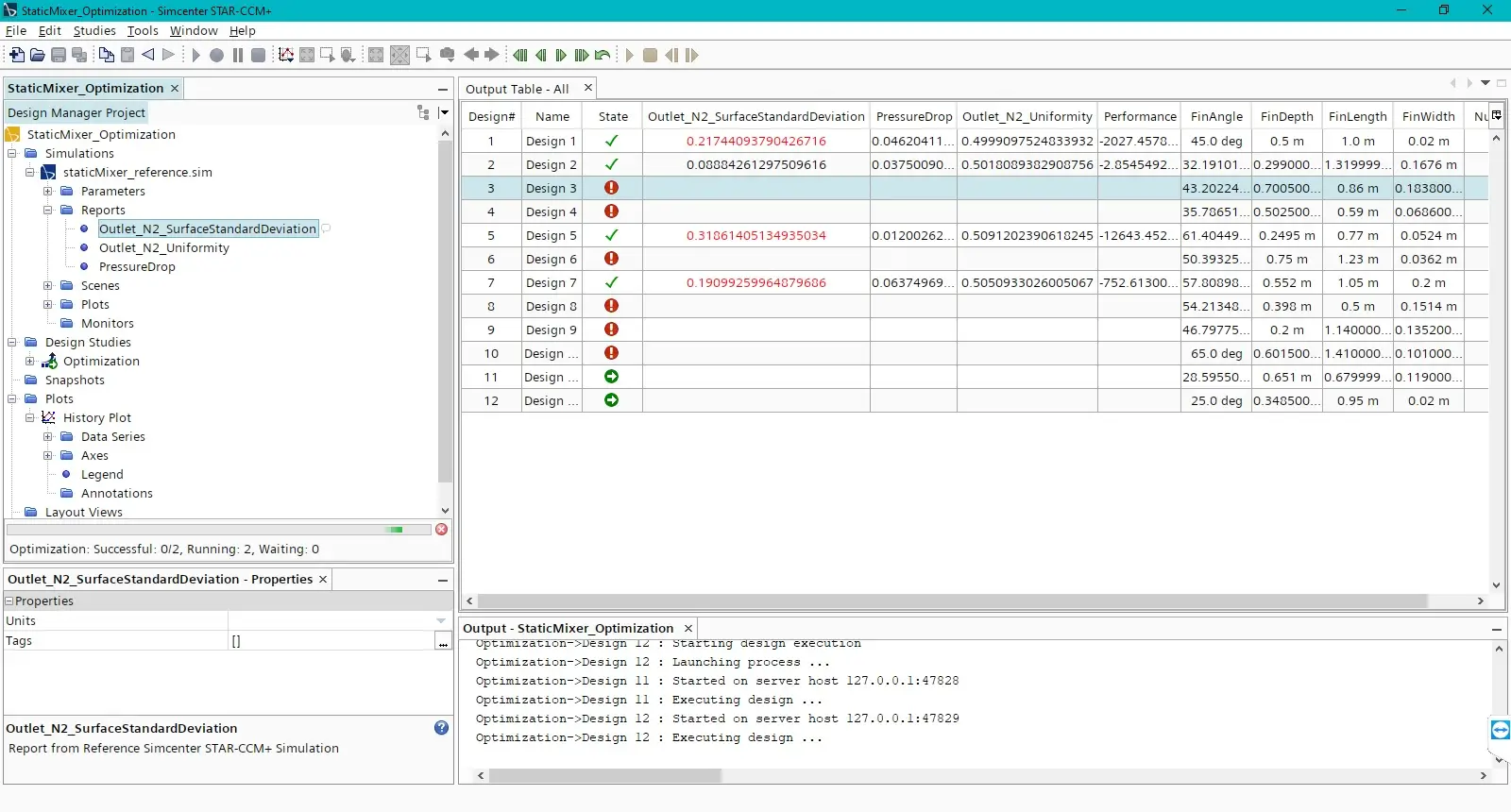This screenshot has width=1511, height=812.
Task: Sort by the Performance column header
Action: click(x=1140, y=116)
